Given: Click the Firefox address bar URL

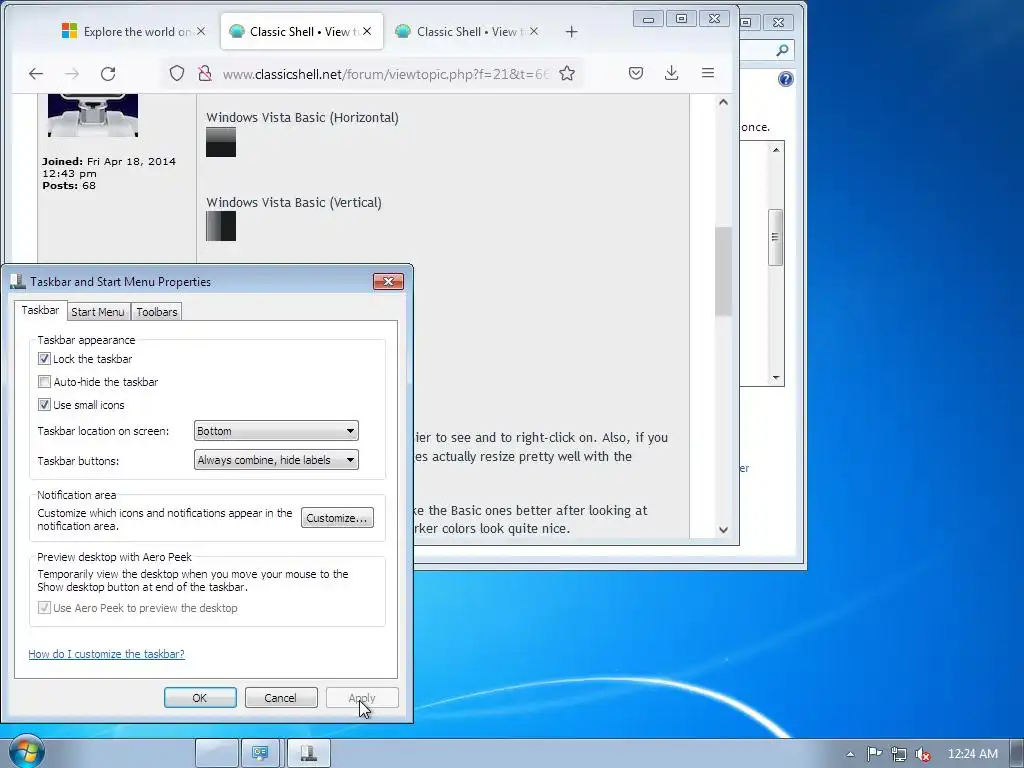Looking at the screenshot, I should (x=385, y=74).
